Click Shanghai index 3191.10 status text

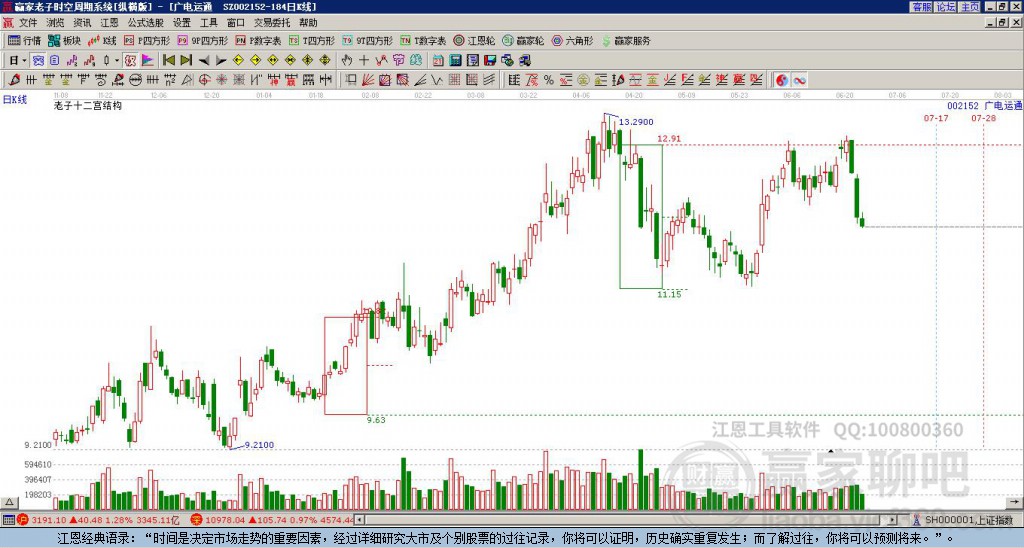48,520
